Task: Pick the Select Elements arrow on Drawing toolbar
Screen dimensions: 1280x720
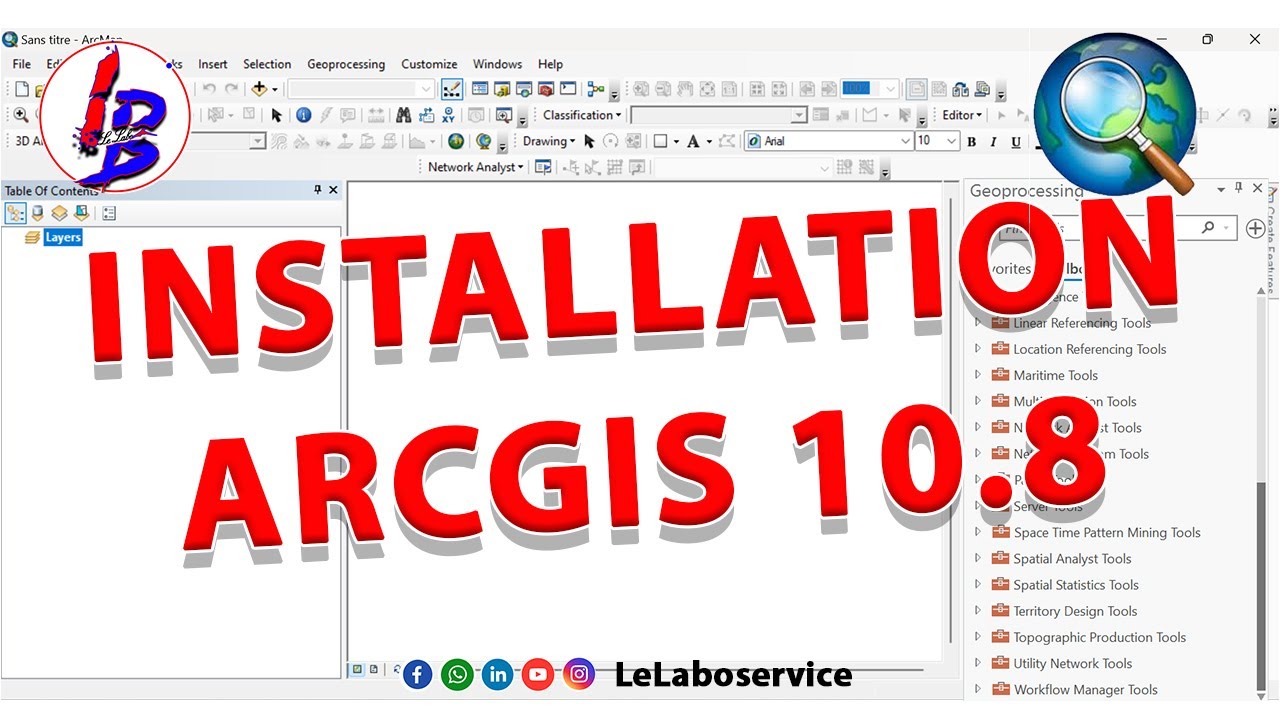Action: point(589,141)
